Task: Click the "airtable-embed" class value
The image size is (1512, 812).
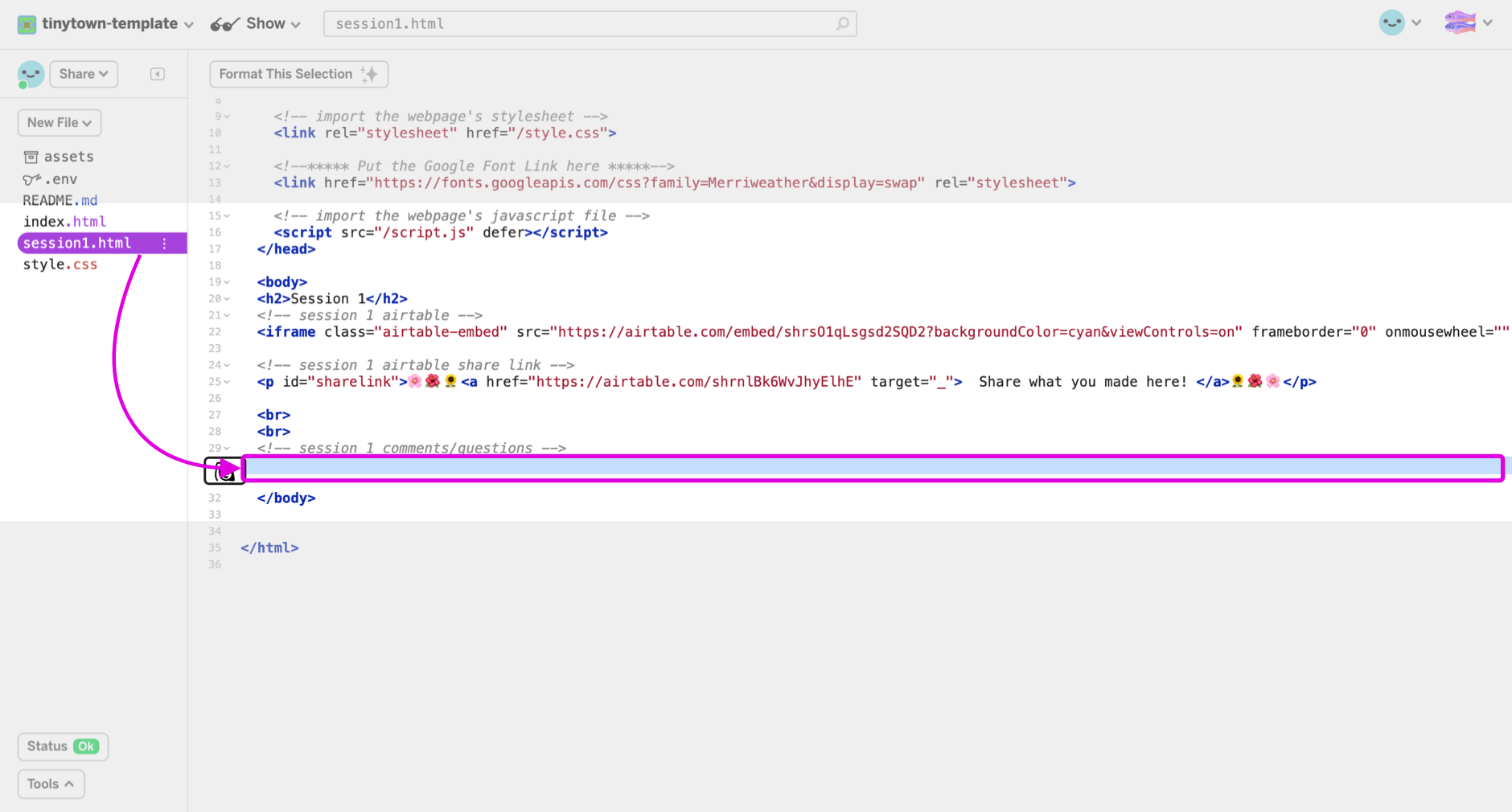Action: pos(441,332)
